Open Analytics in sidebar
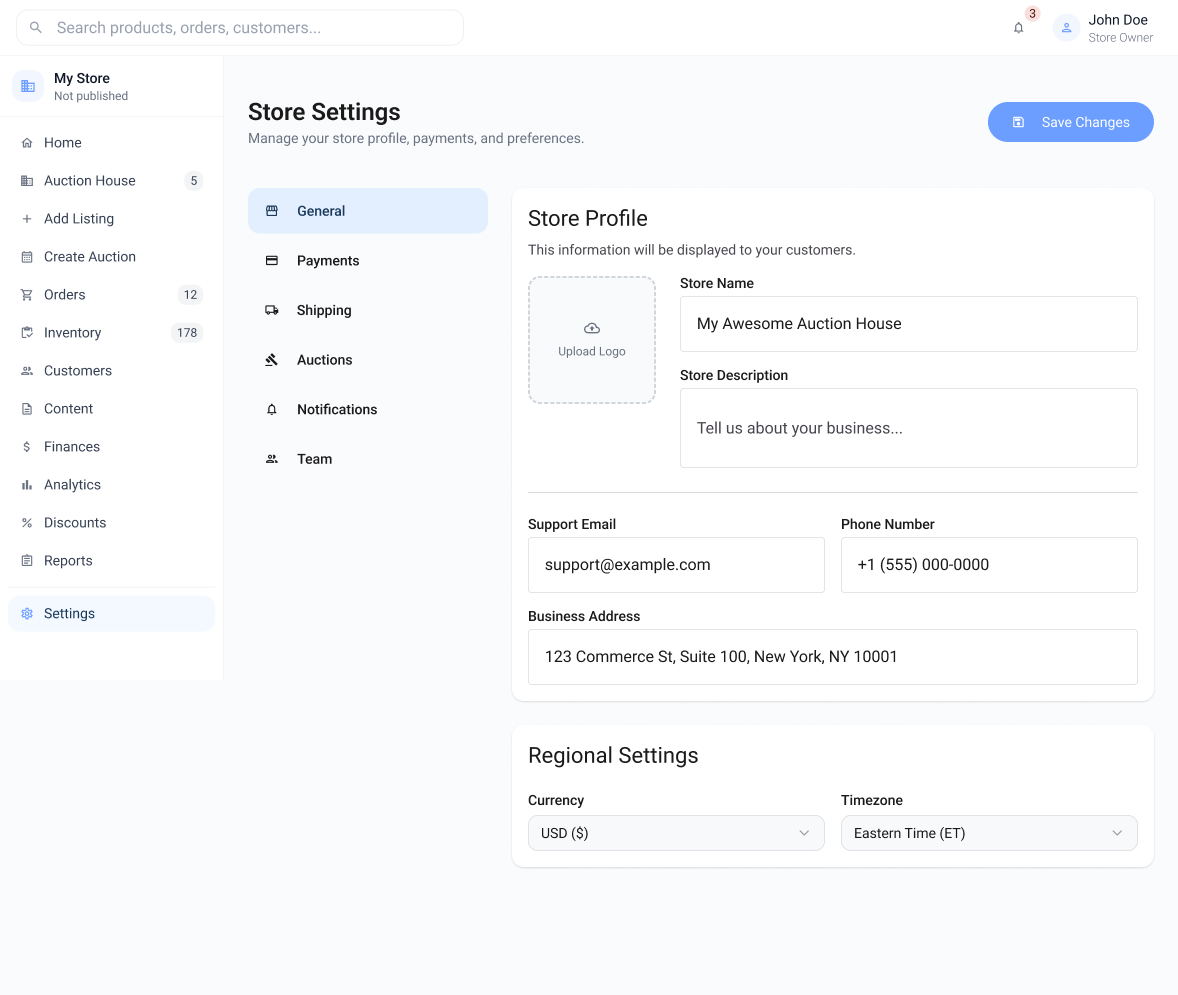This screenshot has height=995, width=1178. point(111,485)
